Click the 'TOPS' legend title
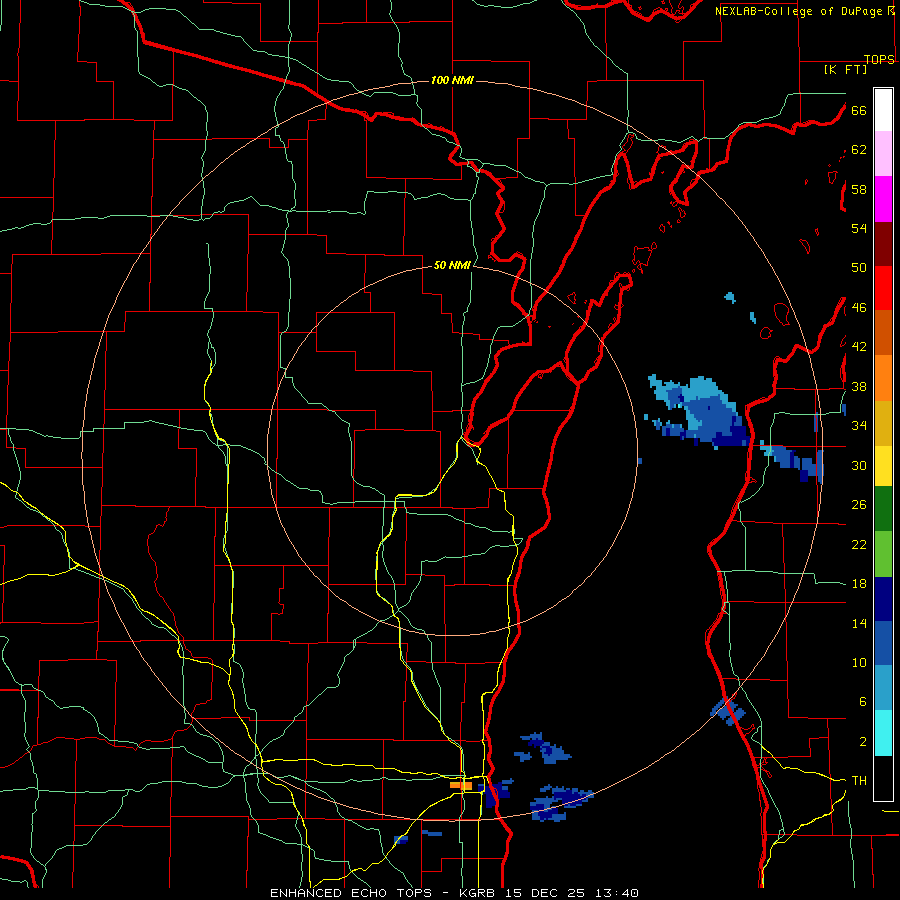900x900 pixels. (879, 59)
